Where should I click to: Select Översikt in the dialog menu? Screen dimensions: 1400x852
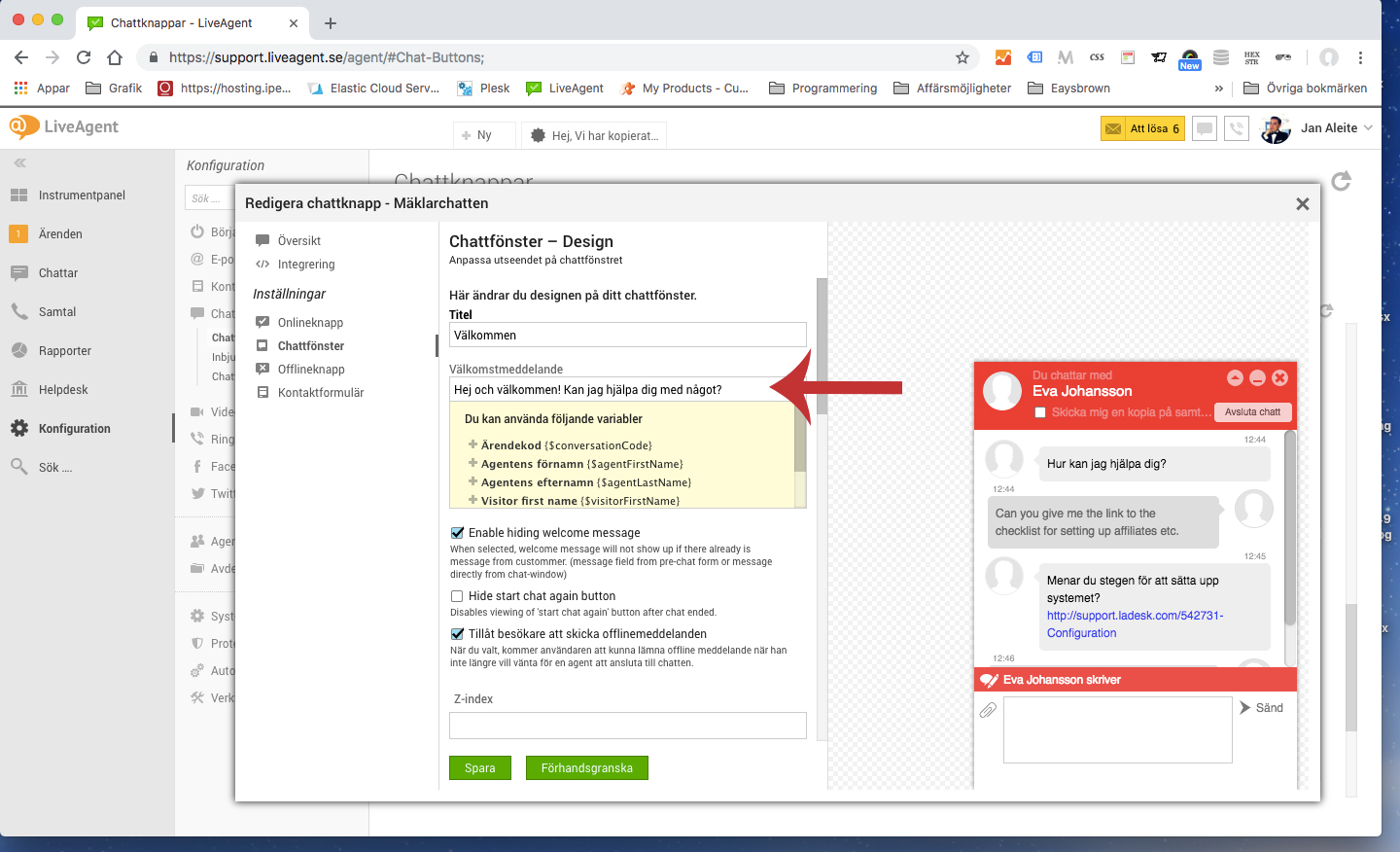click(x=298, y=241)
